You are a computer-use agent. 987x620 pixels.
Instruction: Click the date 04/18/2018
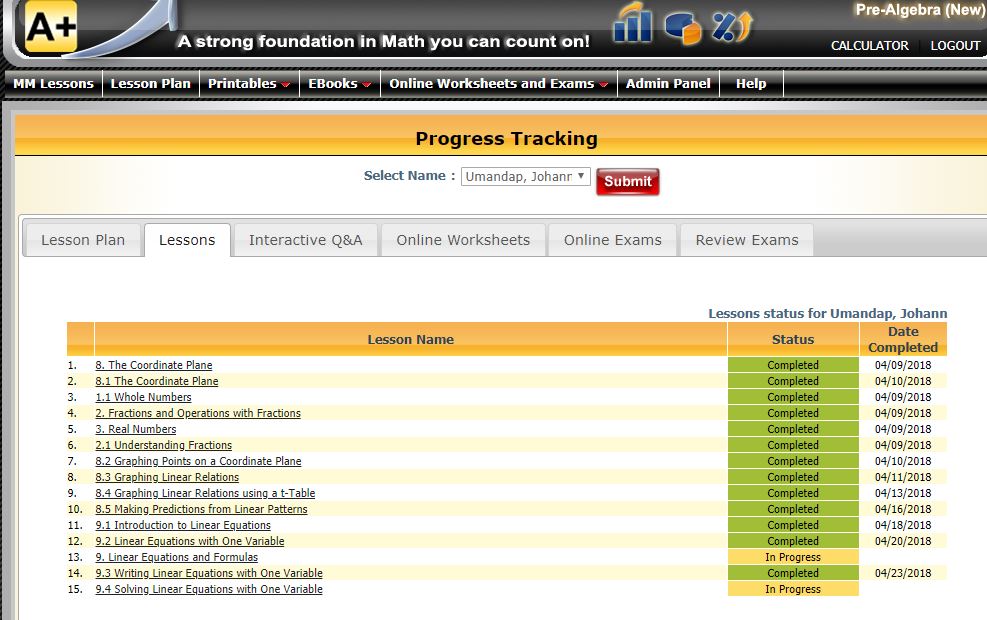coord(903,525)
